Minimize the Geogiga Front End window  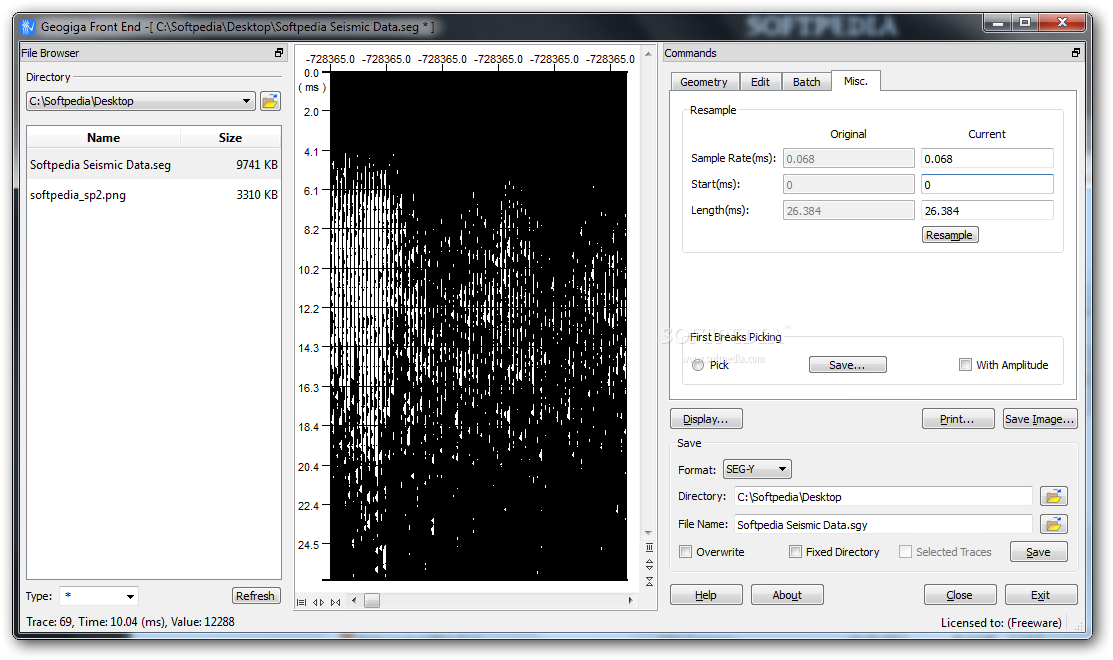998,23
